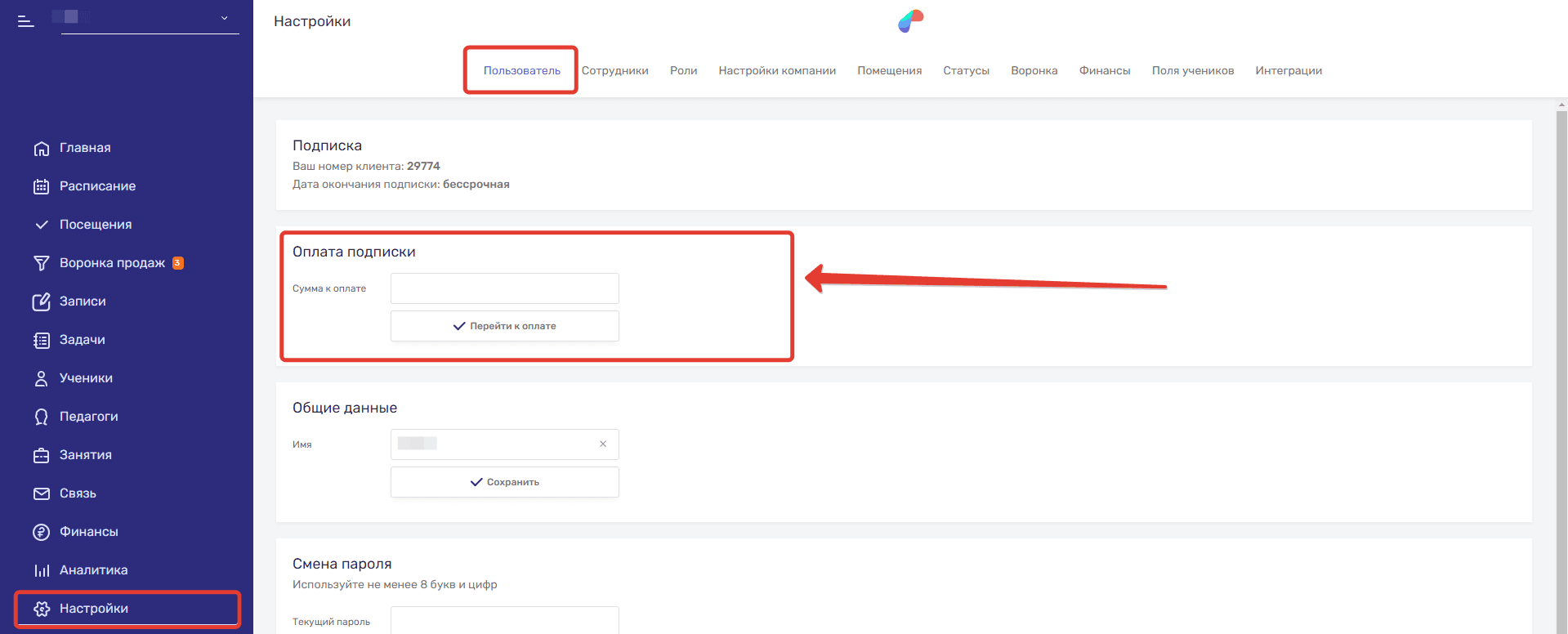Switch to the Сотрудники tab
Screen dimensions: 1568x634
614,71
